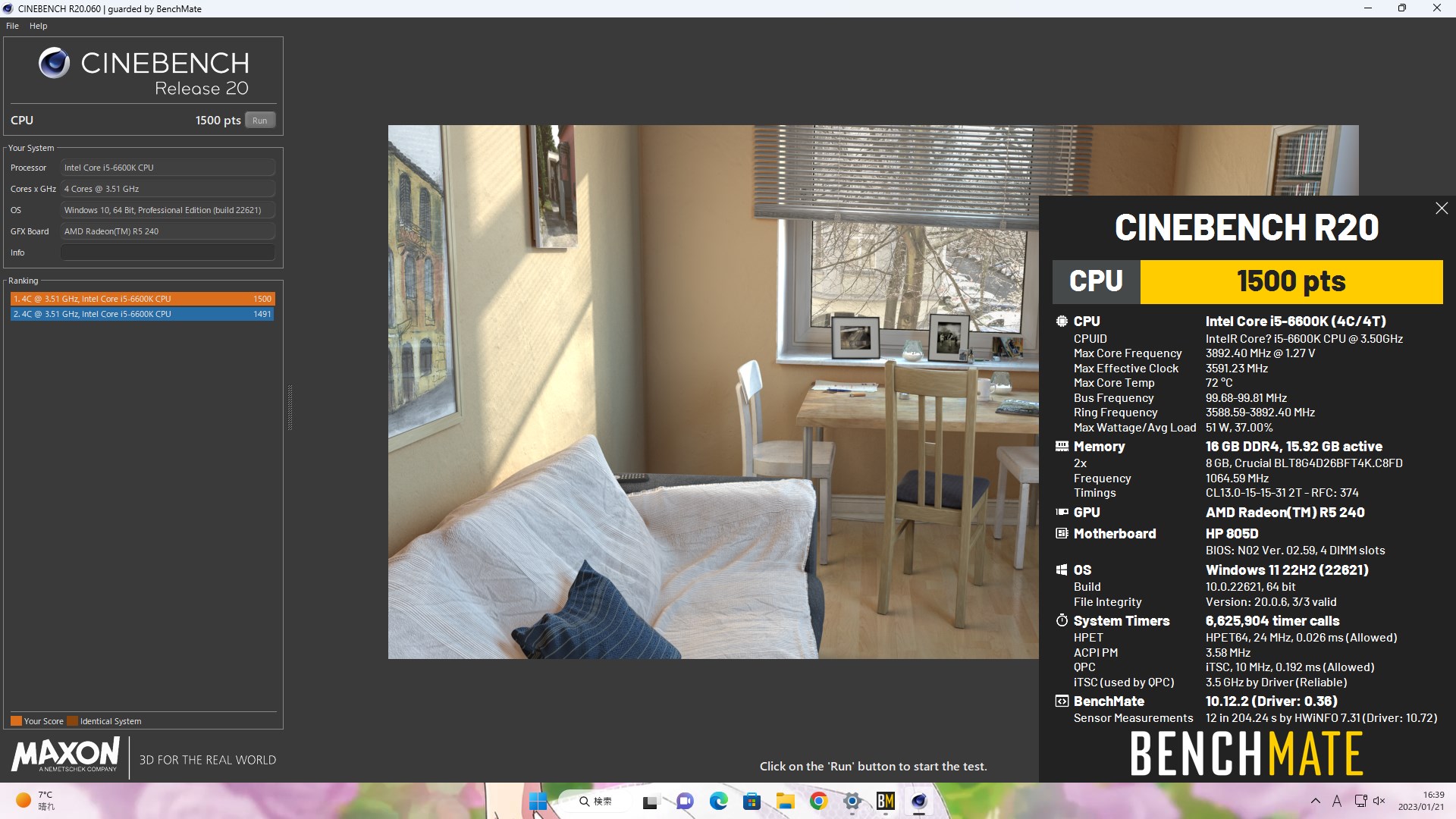Screen dimensions: 1456x819
Task: Open Task View from the taskbar
Action: pos(650,802)
